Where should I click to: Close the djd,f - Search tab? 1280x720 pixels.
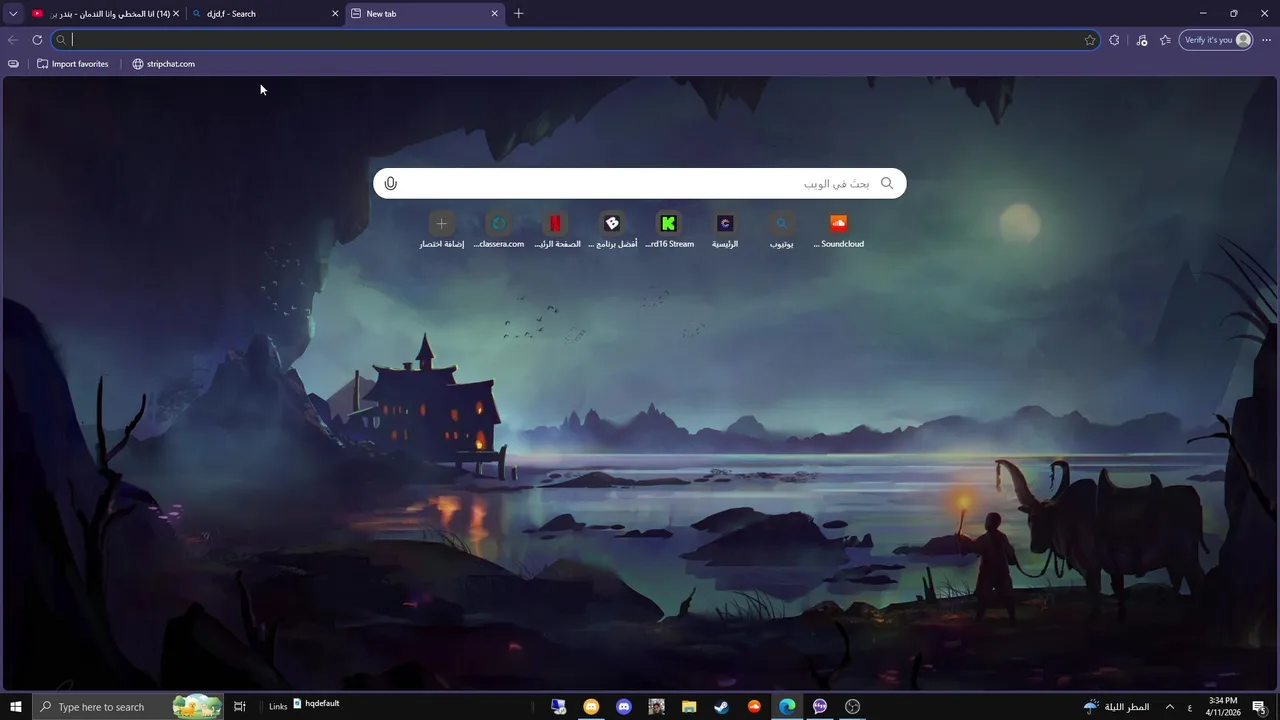coord(335,14)
